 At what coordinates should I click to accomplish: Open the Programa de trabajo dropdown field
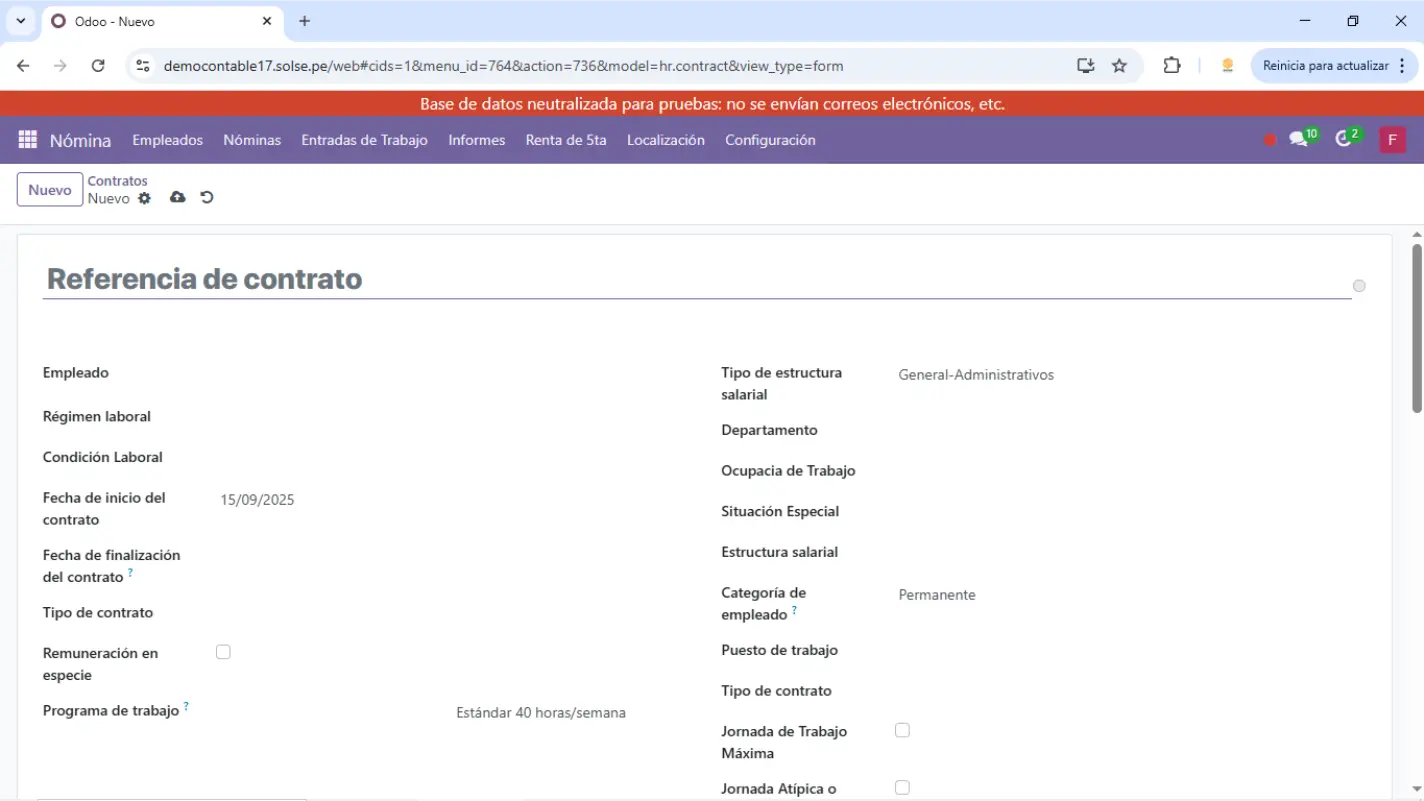click(x=540, y=713)
